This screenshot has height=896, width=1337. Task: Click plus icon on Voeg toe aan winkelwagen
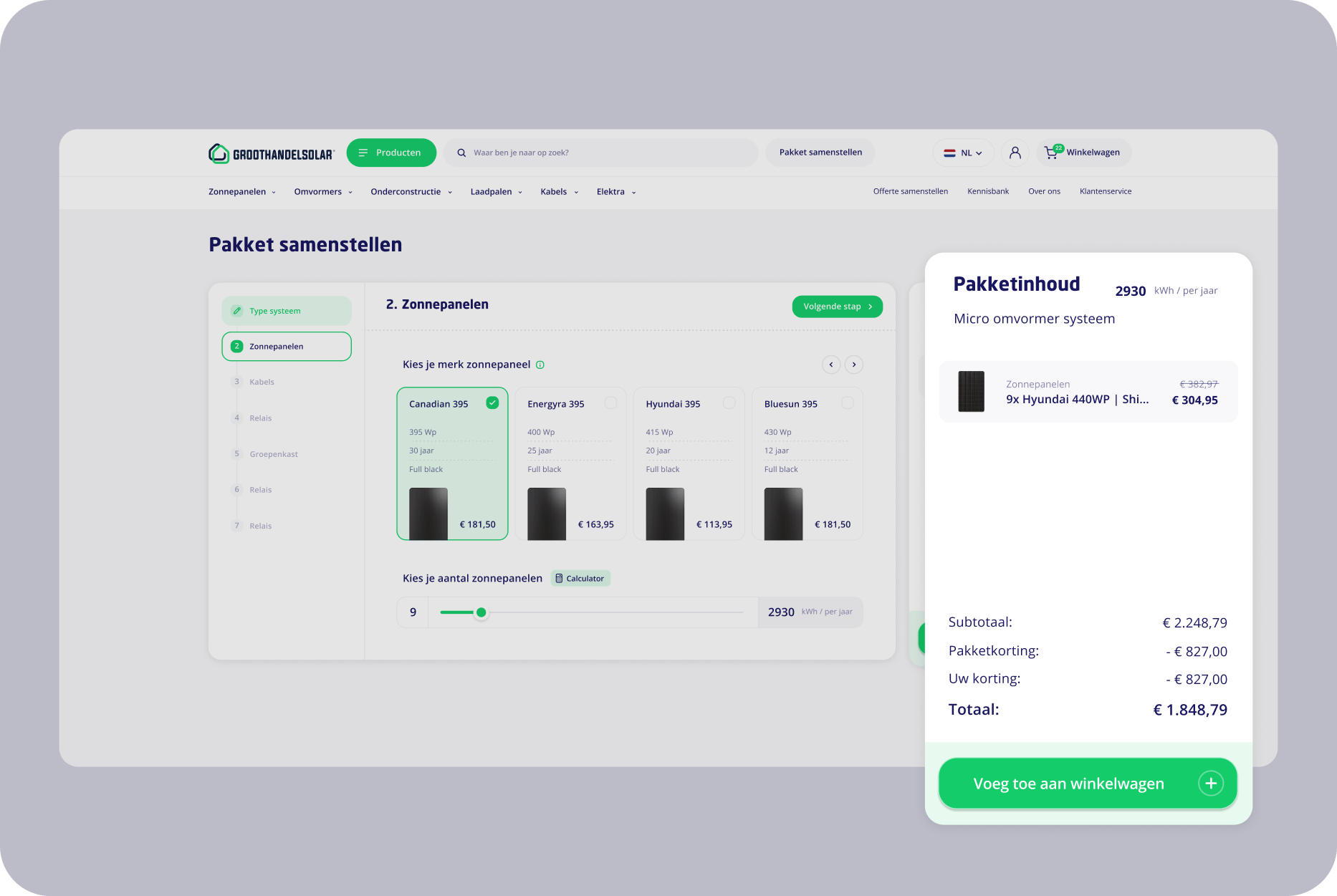1211,784
